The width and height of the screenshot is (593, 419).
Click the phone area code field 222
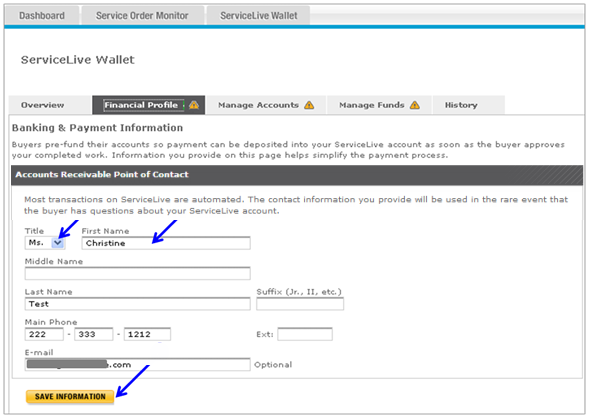click(x=44, y=334)
